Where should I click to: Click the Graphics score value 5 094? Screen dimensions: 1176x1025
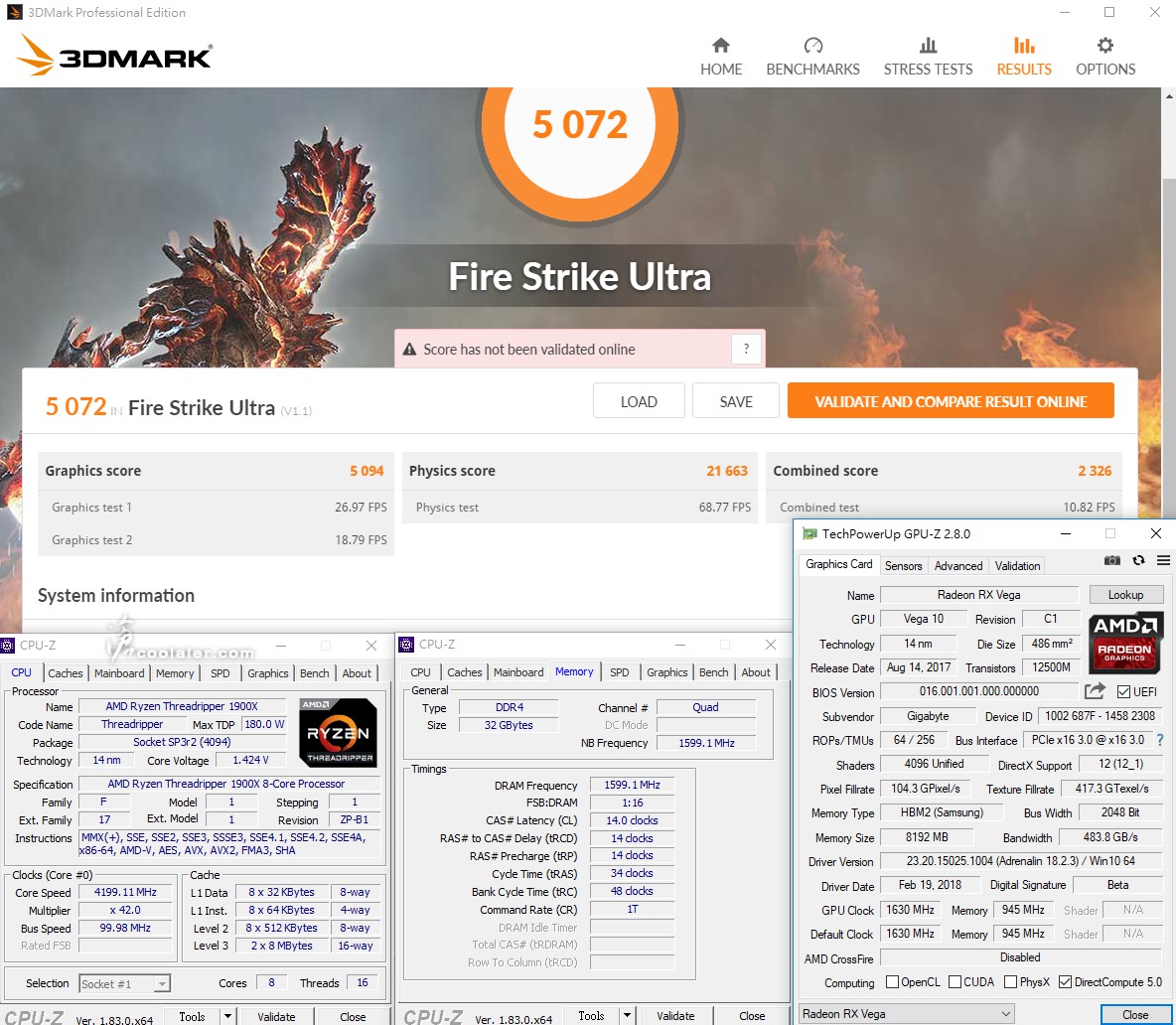366,471
